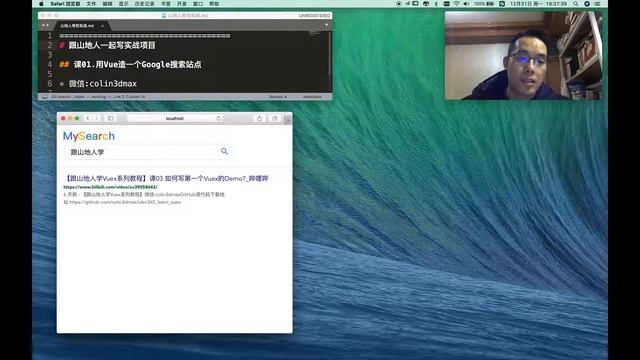Close the Sublime Text .md file tab
This screenshot has height=360, width=640.
click(x=102, y=26)
